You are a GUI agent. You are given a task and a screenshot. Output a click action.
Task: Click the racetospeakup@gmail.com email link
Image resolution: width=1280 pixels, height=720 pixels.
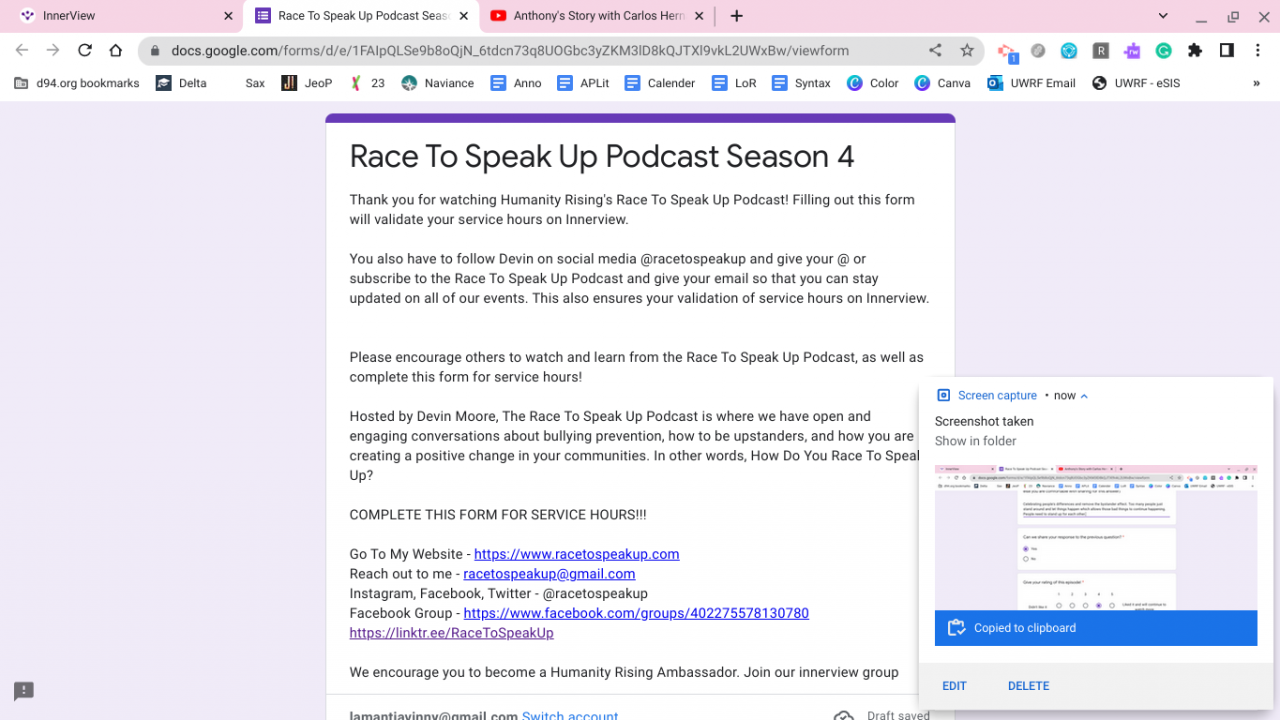(549, 574)
